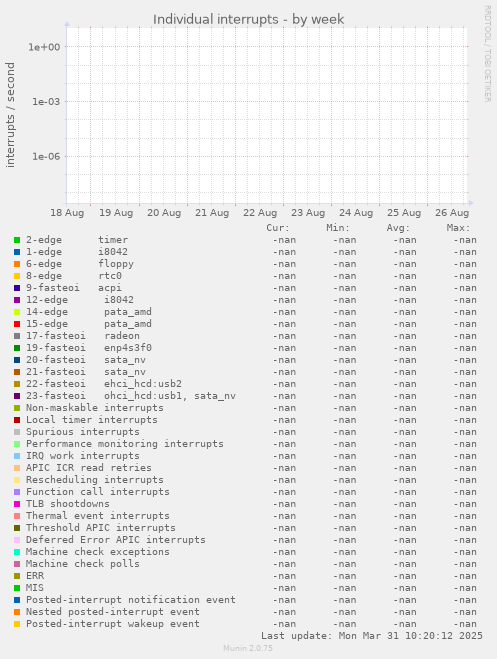Click the gray 17-fasteoi radeon swatch
Image resolution: width=497 pixels, height=659 pixels.
point(17,336)
